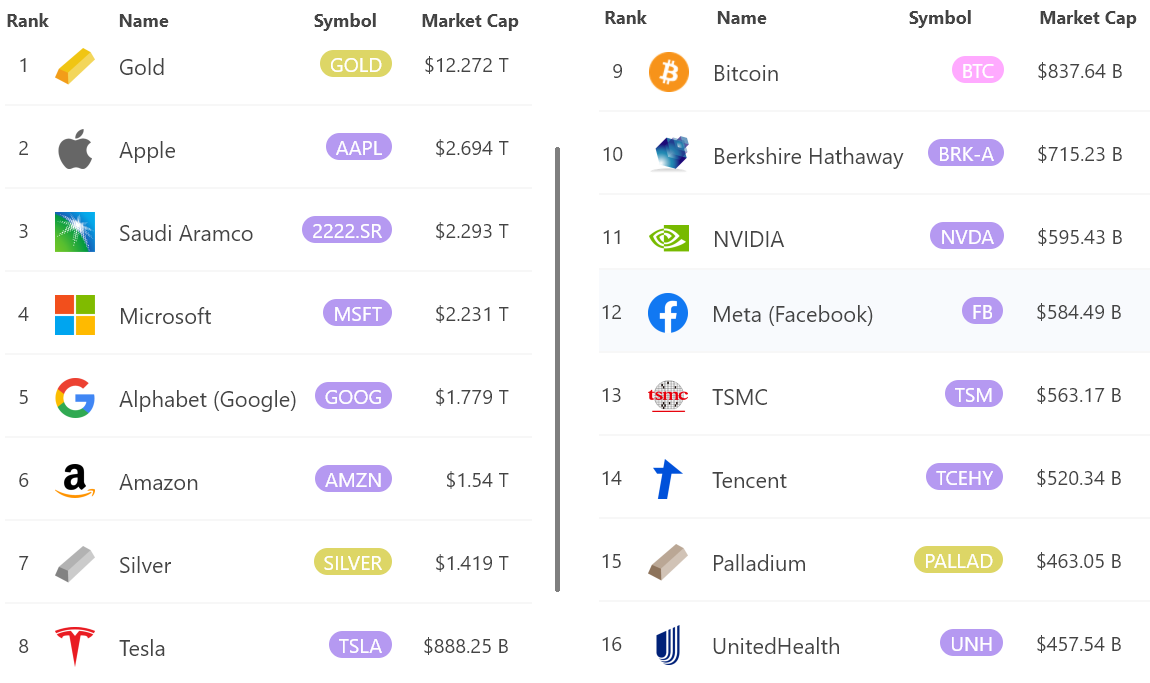Sort by right table Symbol header
Image resolution: width=1150 pixels, height=683 pixels.
click(940, 18)
